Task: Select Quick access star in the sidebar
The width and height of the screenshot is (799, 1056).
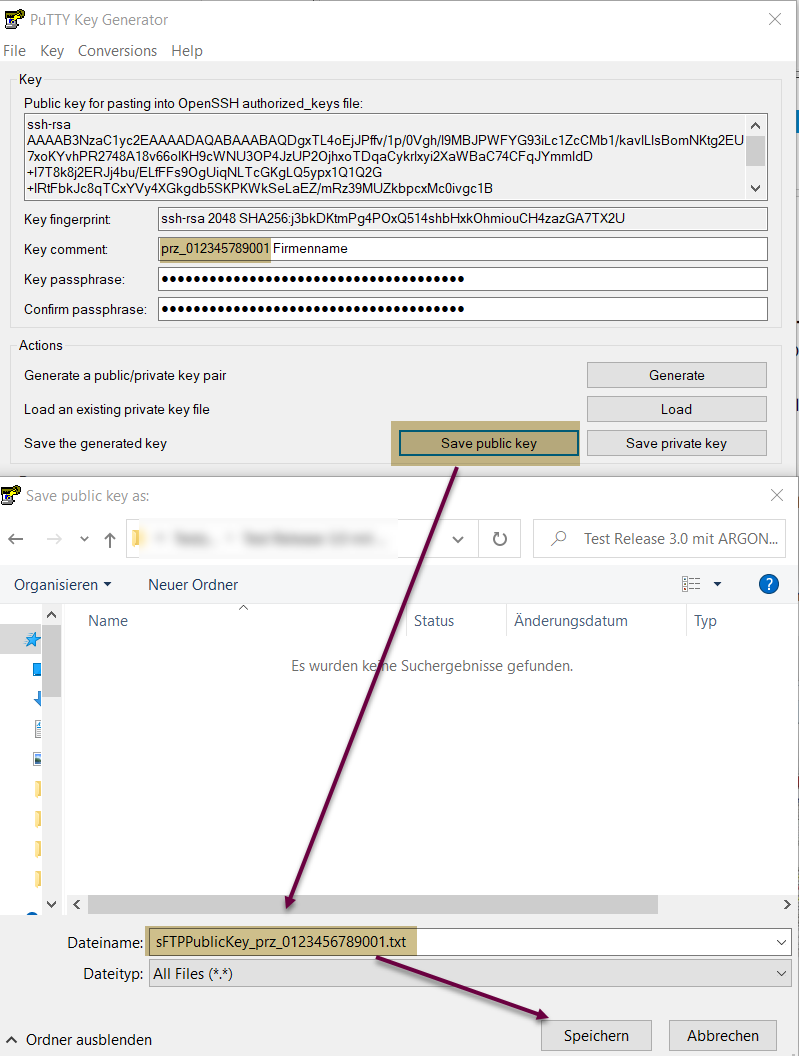Action: [x=32, y=639]
